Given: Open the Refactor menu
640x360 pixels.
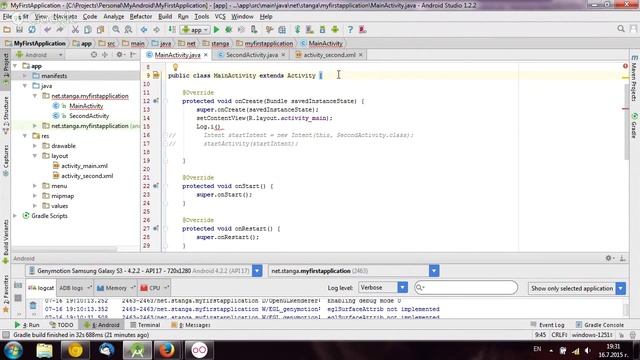Looking at the screenshot, I should [x=141, y=16].
